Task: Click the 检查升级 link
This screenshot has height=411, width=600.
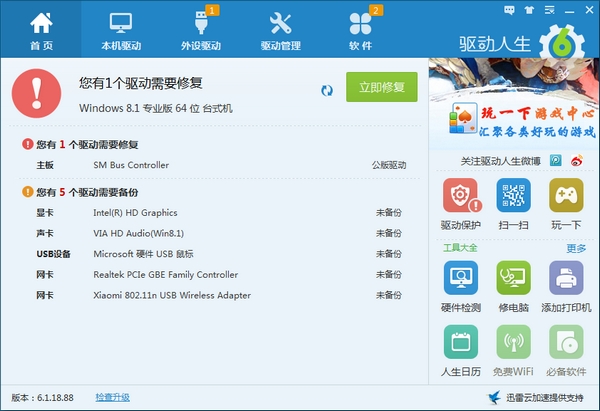Action: pos(112,397)
